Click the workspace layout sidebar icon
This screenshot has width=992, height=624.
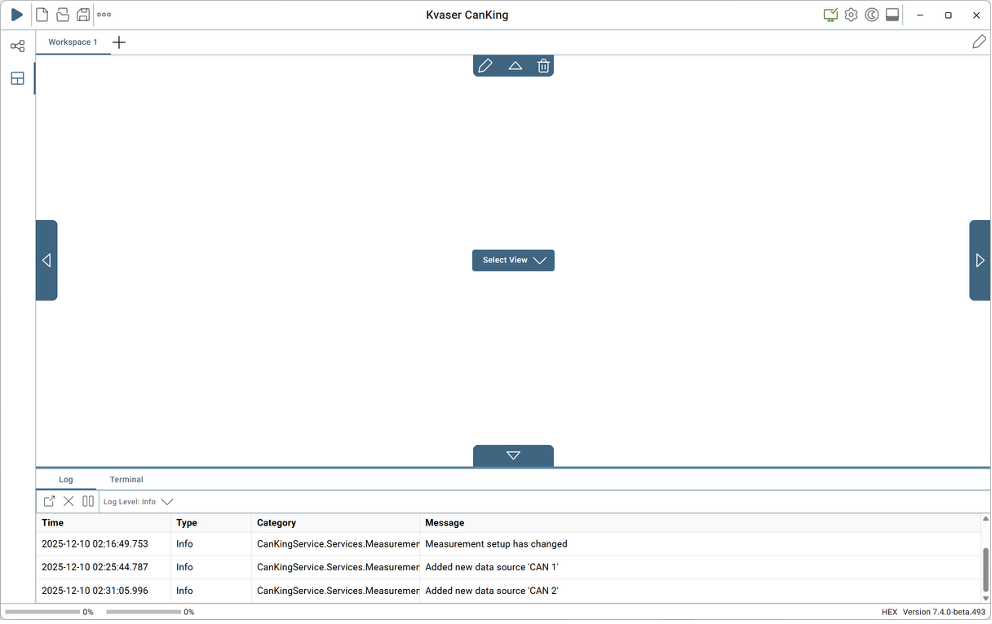(x=17, y=78)
